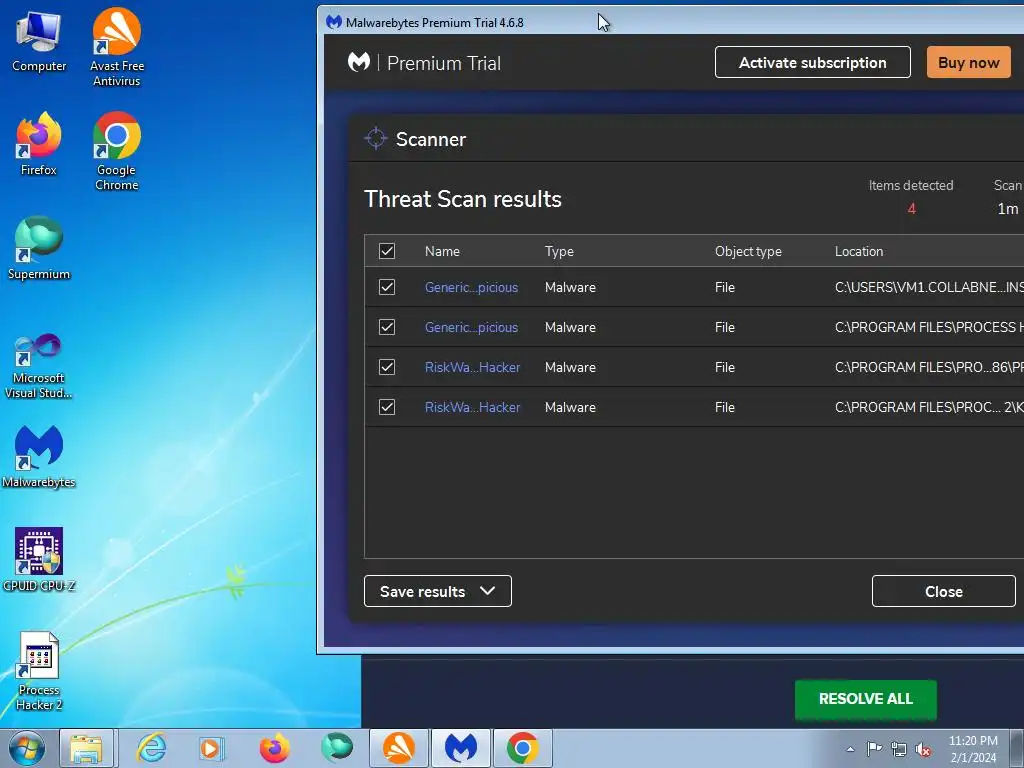The width and height of the screenshot is (1024, 768).
Task: Open the Generic threat link in USERS path row
Action: (471, 287)
